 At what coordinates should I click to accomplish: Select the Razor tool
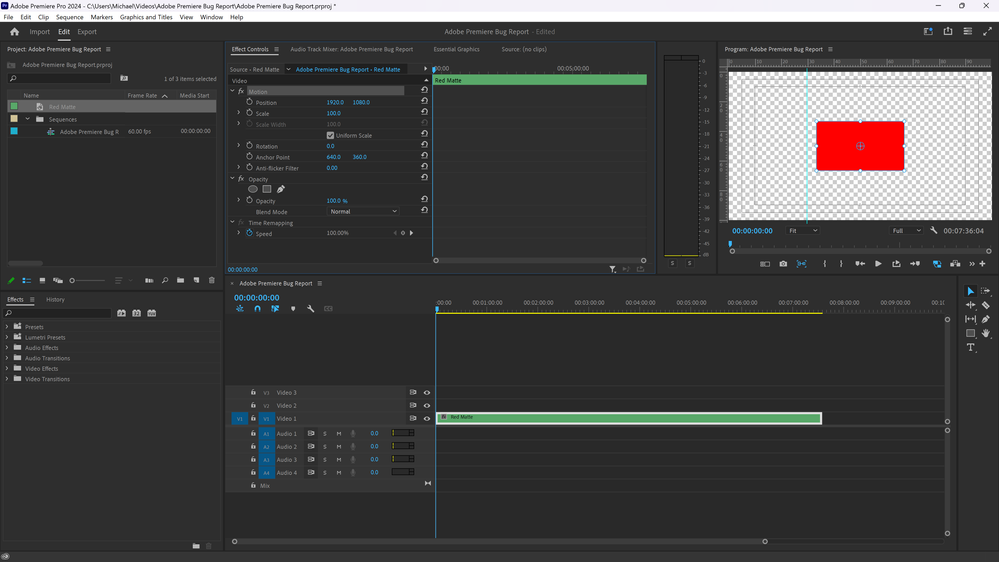(985, 305)
